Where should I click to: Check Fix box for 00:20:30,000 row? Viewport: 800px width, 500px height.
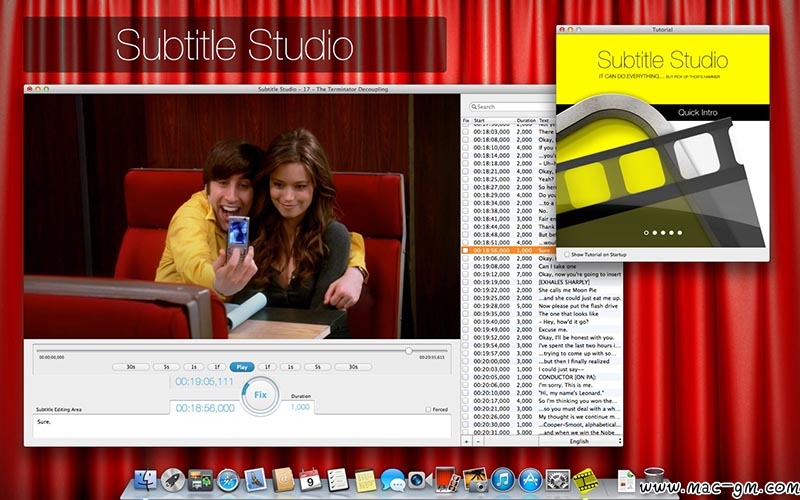pyautogui.click(x=465, y=424)
